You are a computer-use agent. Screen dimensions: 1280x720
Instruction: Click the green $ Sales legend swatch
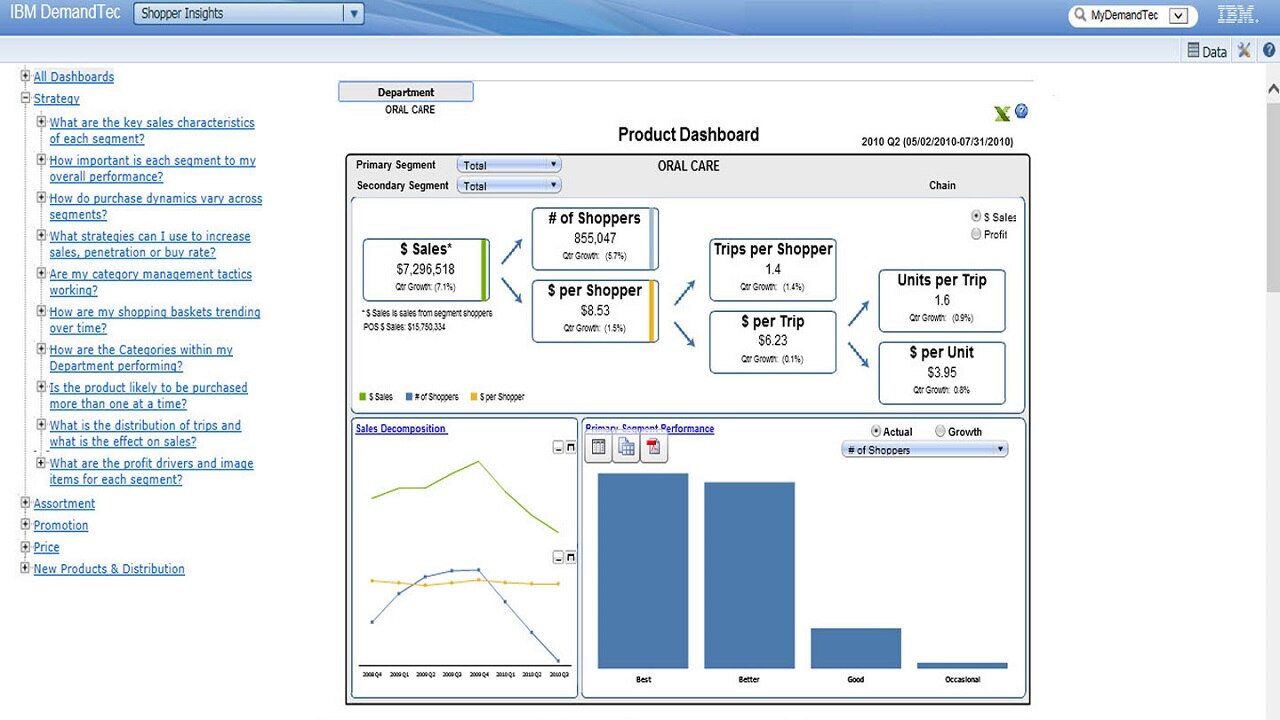coord(364,397)
